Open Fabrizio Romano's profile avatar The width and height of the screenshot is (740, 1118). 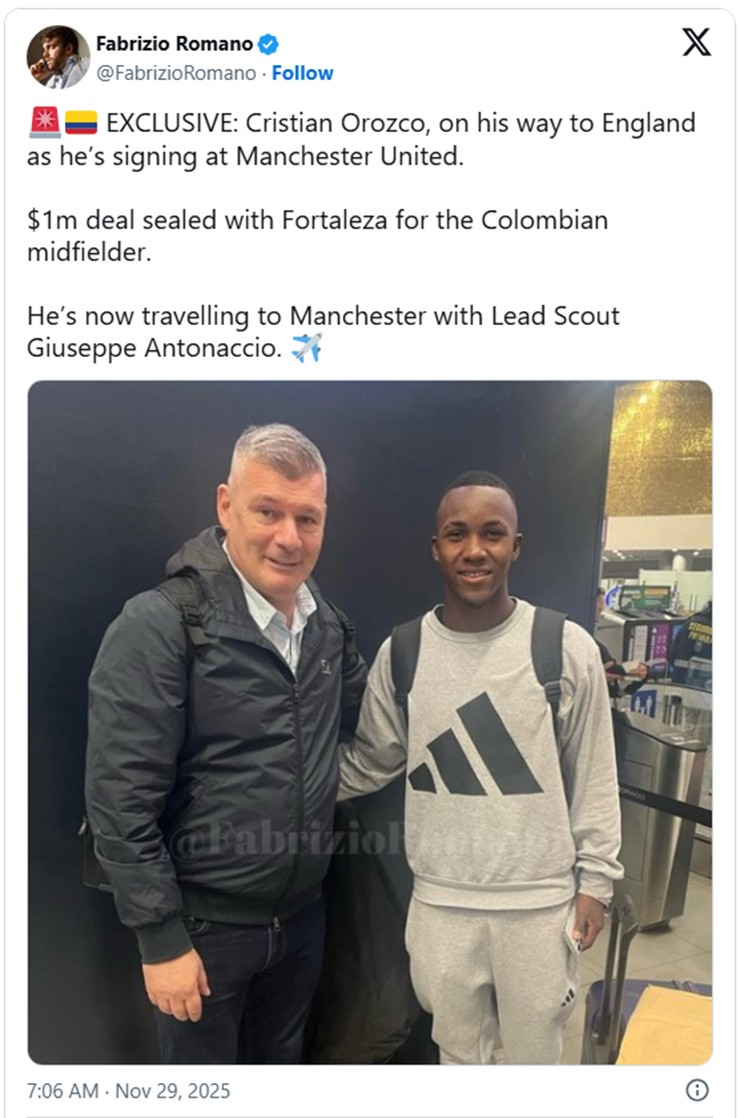click(58, 57)
